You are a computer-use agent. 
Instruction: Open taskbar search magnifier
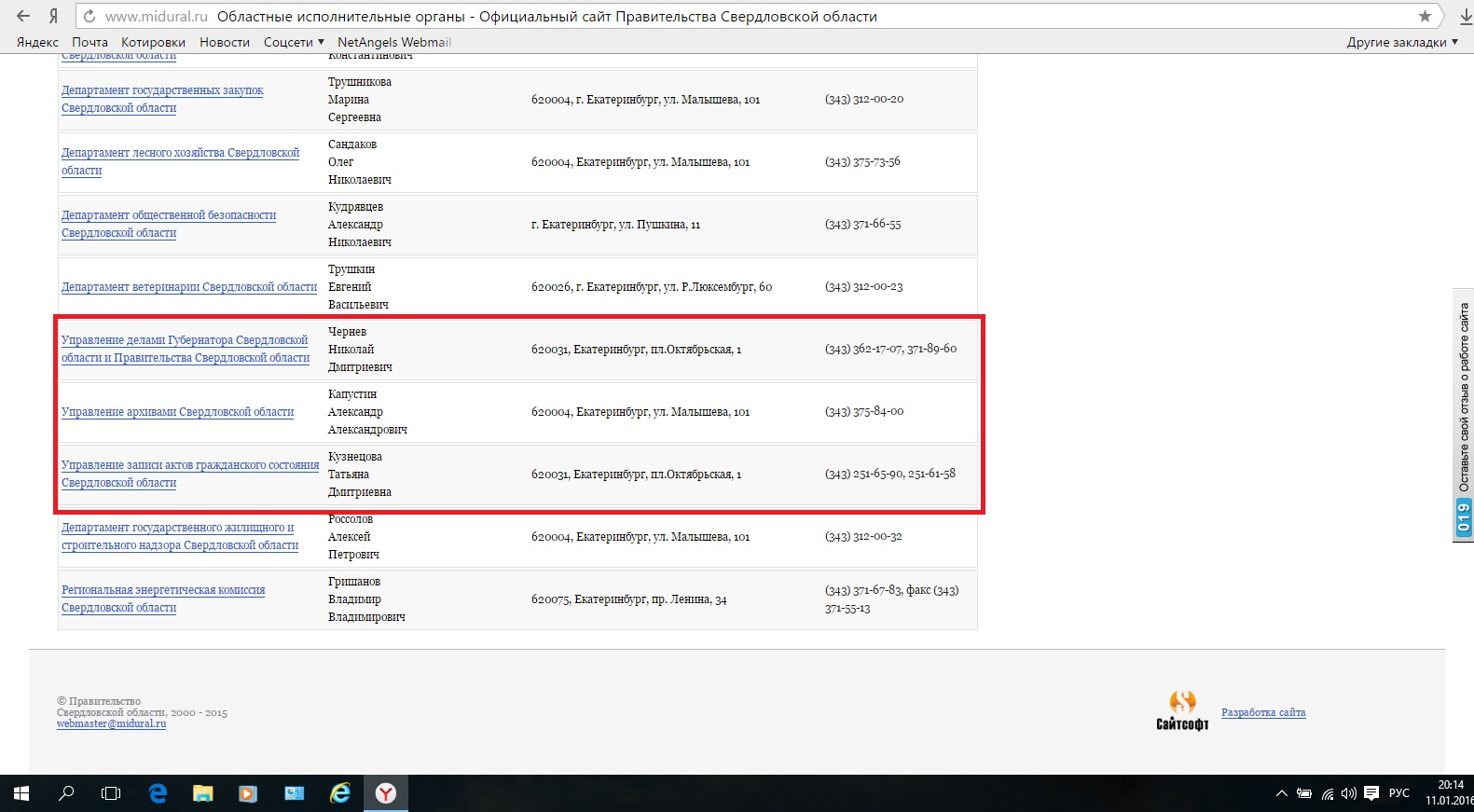(66, 793)
